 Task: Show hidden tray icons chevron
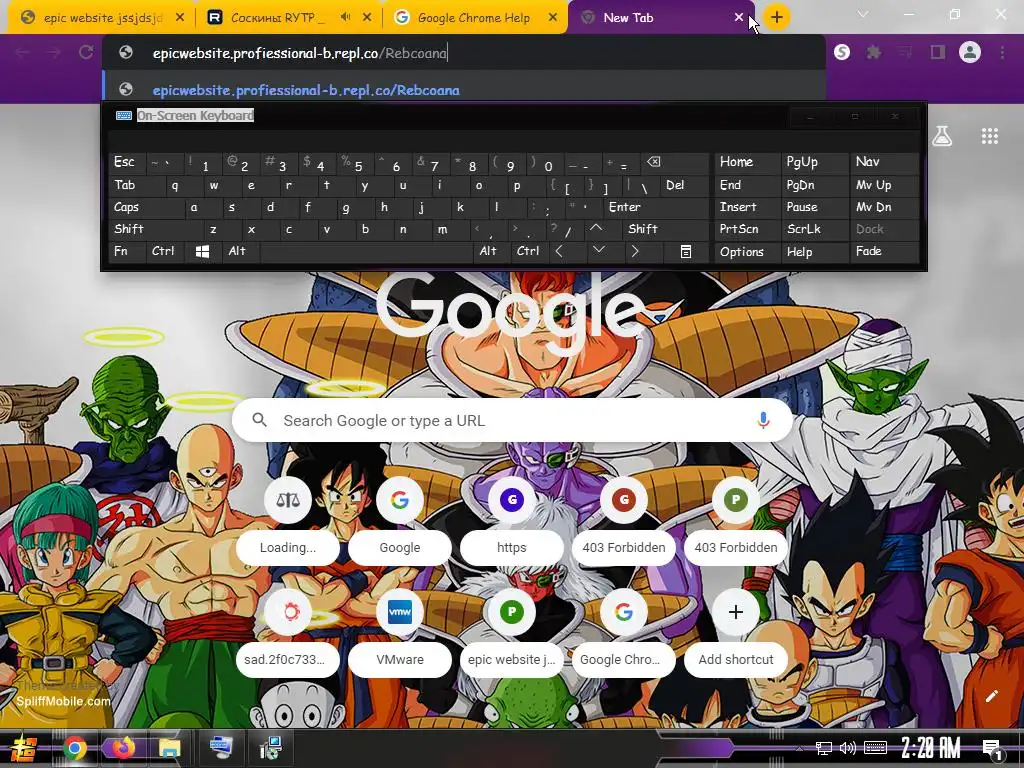click(800, 748)
